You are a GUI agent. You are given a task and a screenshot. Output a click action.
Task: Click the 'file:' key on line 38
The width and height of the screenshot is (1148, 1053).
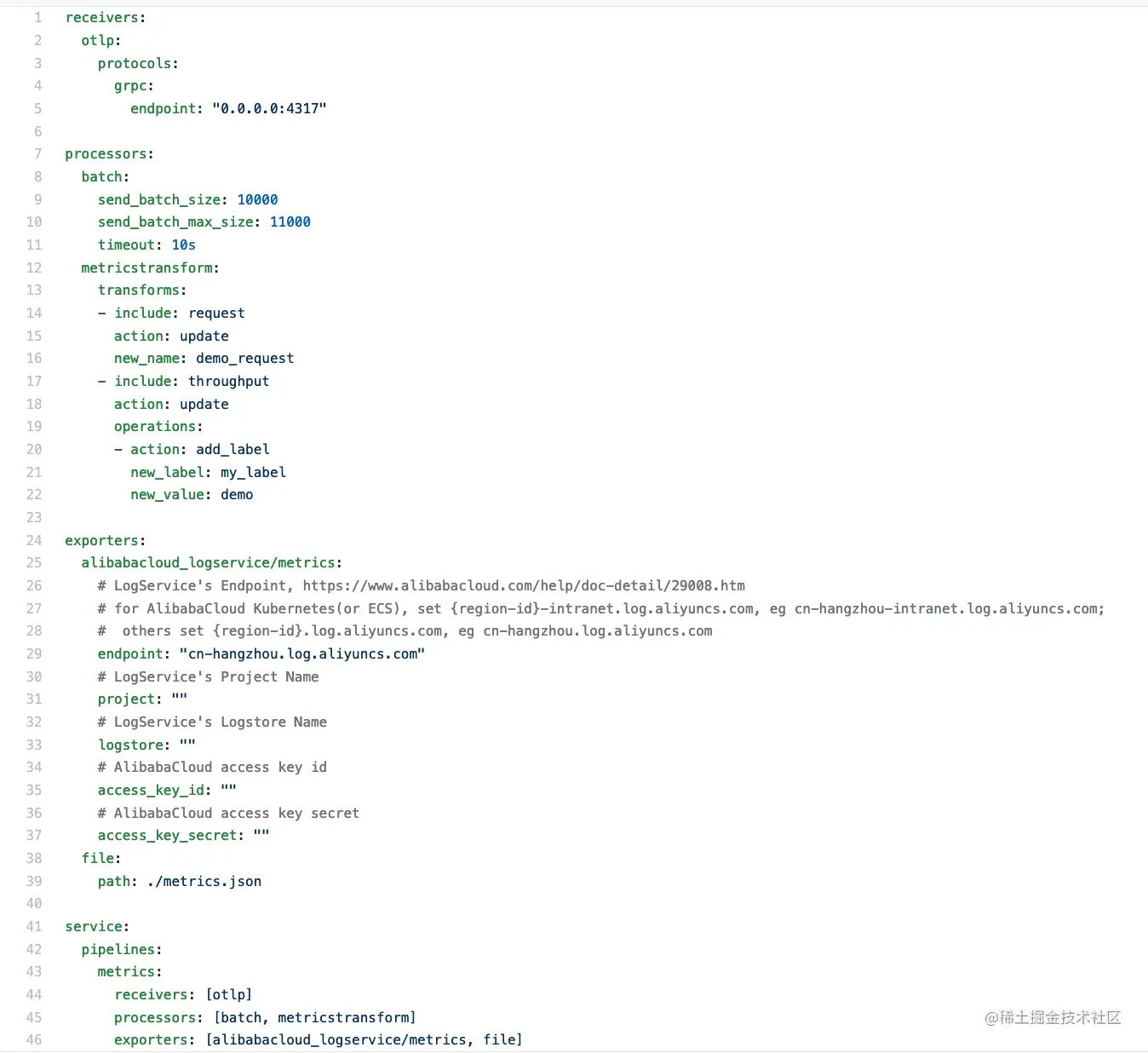coord(101,858)
